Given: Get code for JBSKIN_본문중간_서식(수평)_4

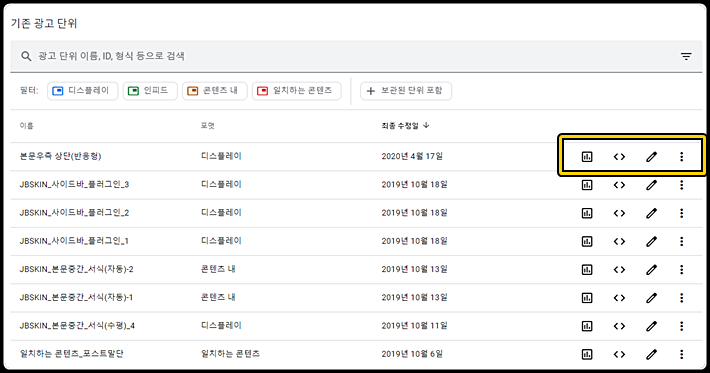Looking at the screenshot, I should (x=619, y=326).
